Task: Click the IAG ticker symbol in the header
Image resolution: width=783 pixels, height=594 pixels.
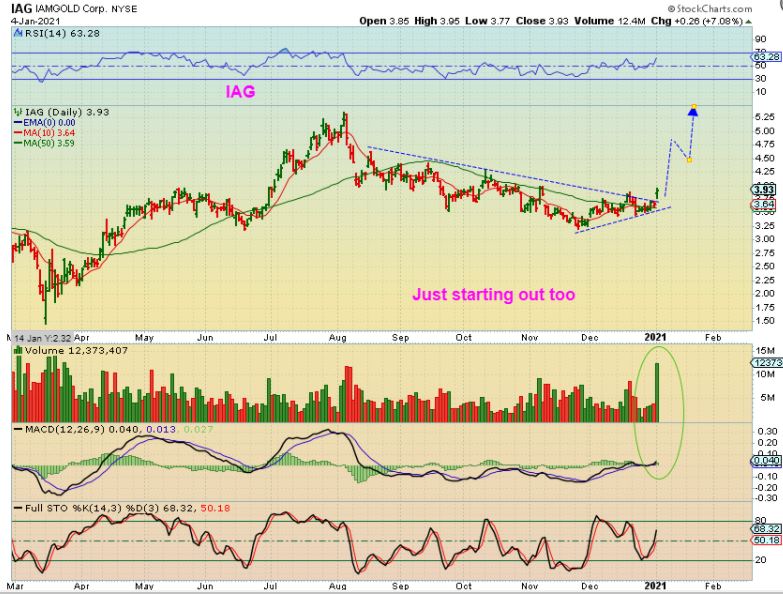Action: click(x=21, y=8)
